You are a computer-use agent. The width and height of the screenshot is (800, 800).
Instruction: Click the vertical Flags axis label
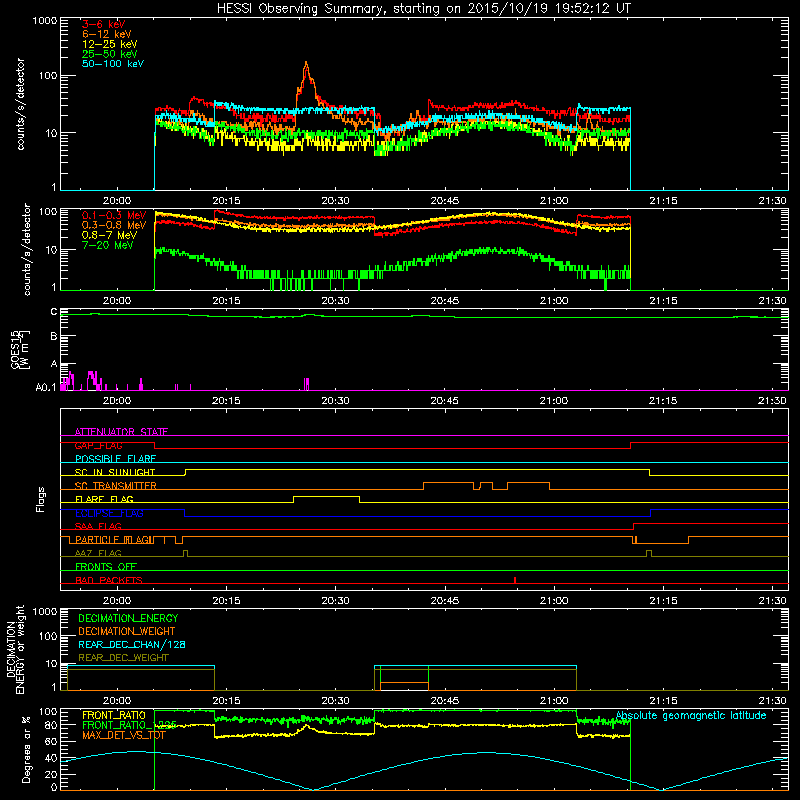[41, 499]
